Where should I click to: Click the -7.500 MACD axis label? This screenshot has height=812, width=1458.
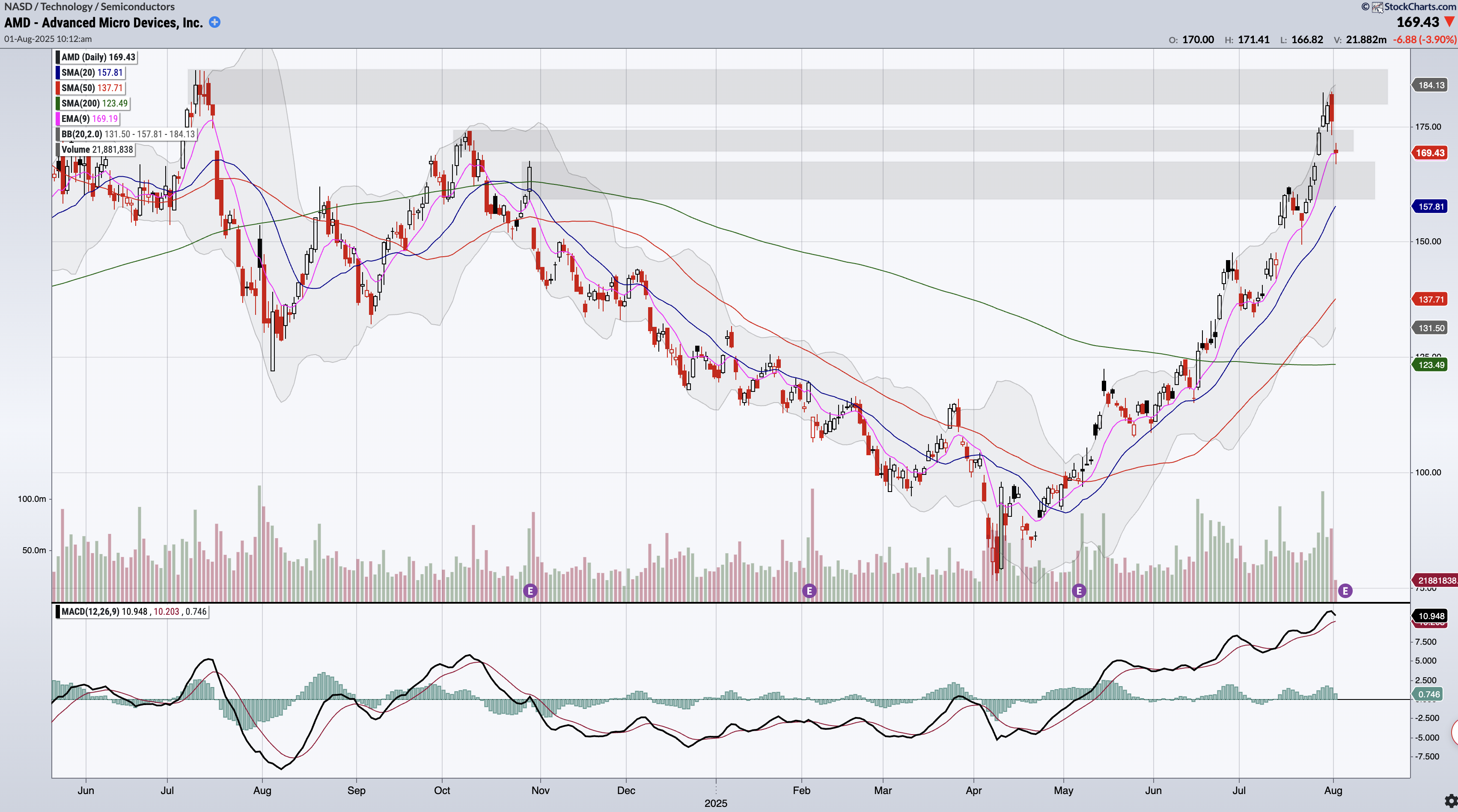tap(1427, 756)
